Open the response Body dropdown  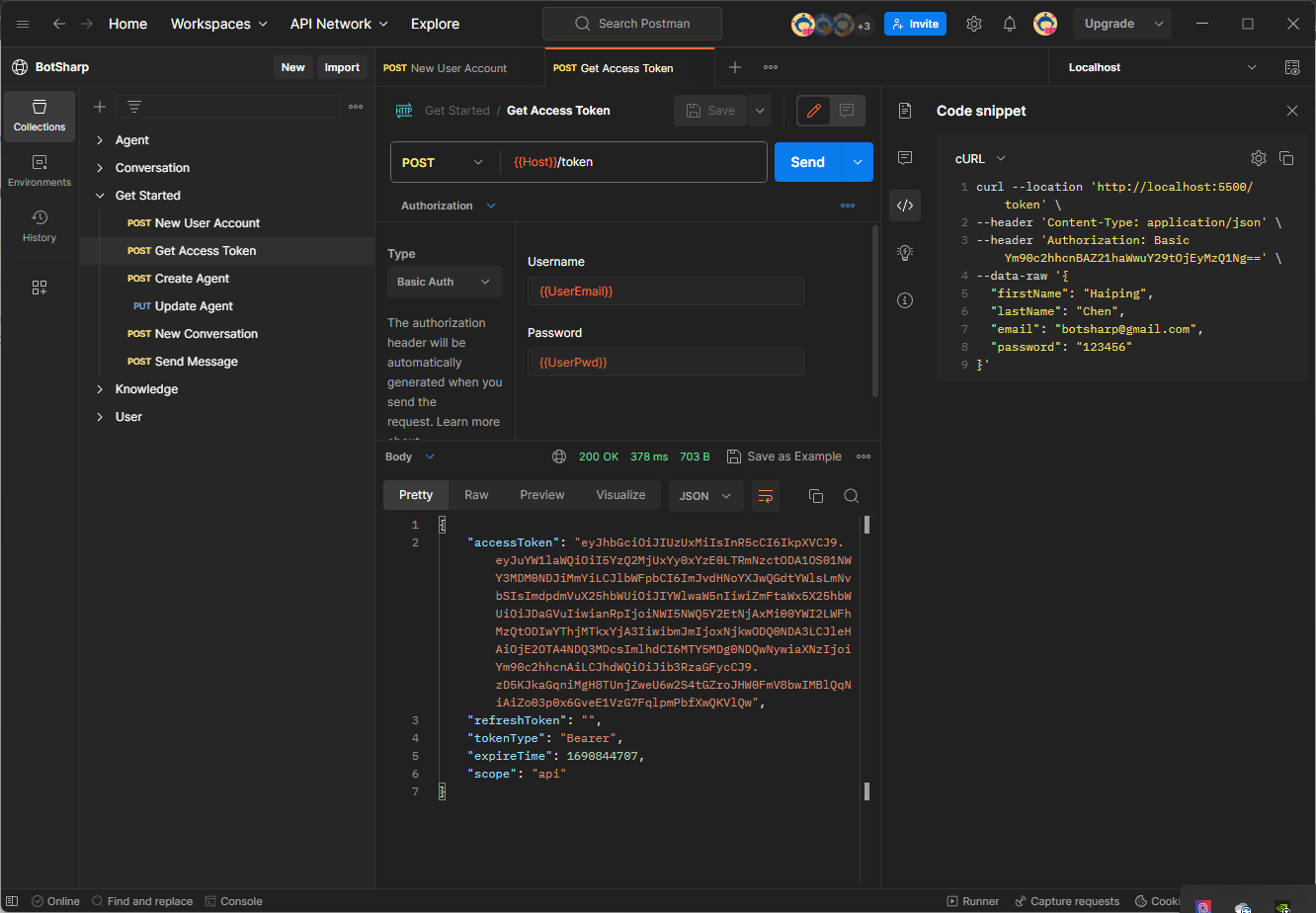(x=410, y=456)
